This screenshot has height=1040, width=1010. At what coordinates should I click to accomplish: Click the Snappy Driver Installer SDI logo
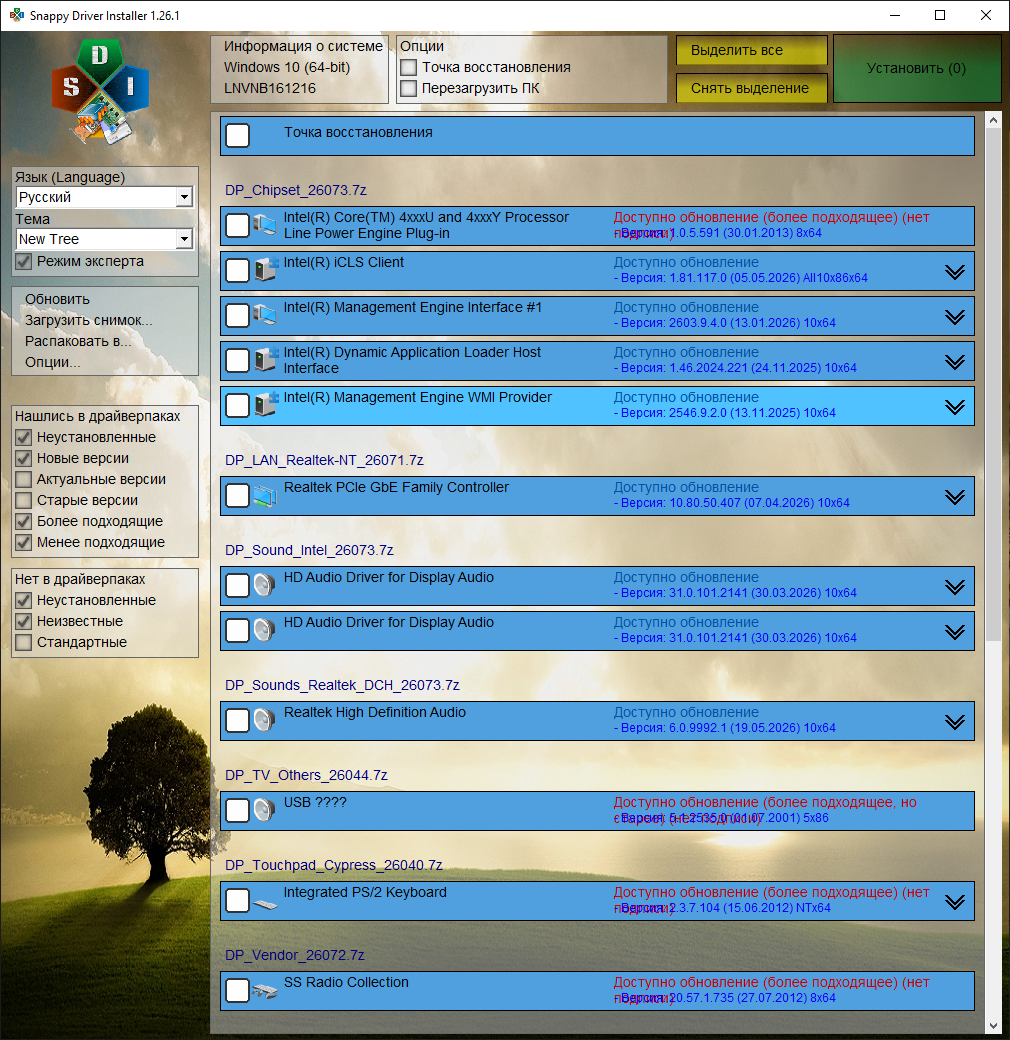[101, 92]
